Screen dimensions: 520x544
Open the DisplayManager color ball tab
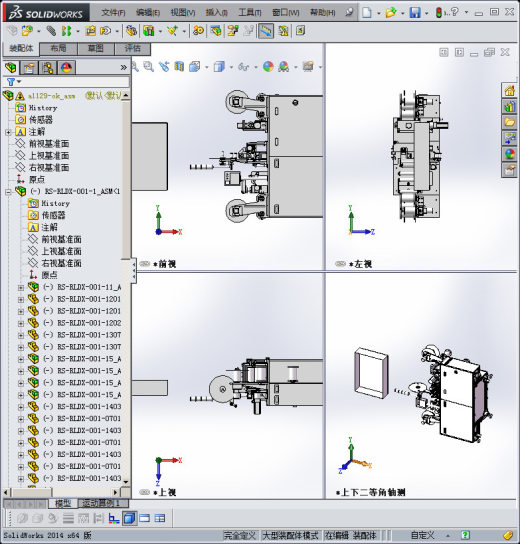[66, 67]
